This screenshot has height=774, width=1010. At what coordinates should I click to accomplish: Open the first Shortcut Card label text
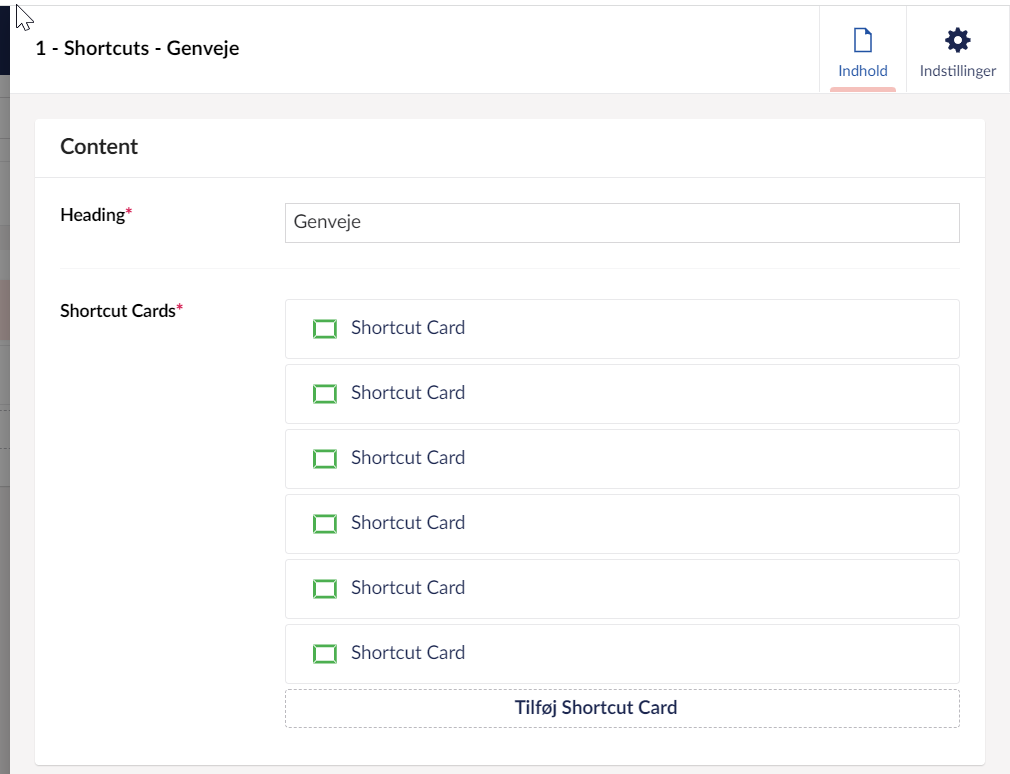pos(407,328)
